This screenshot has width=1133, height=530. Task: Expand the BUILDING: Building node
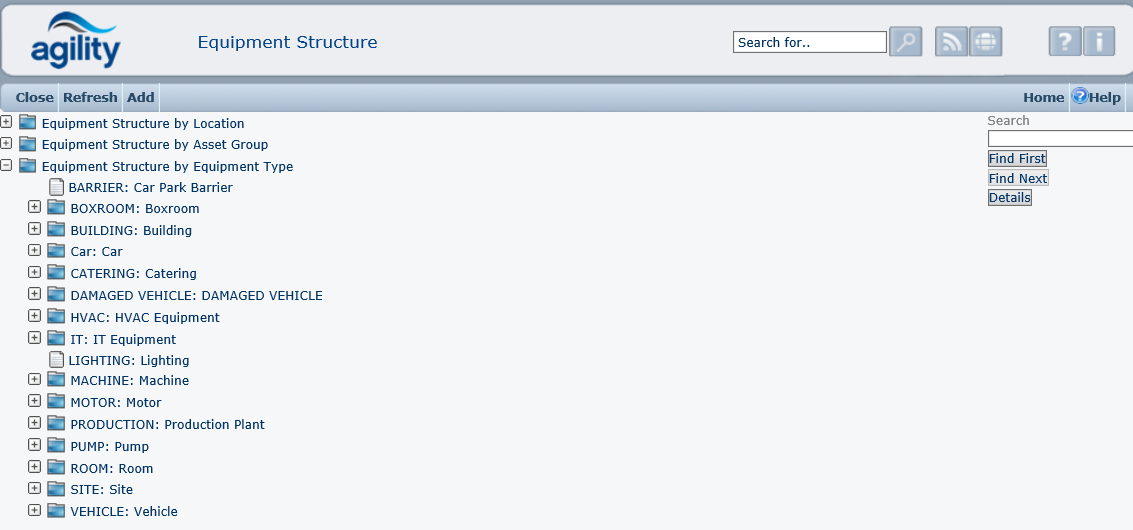click(x=34, y=230)
